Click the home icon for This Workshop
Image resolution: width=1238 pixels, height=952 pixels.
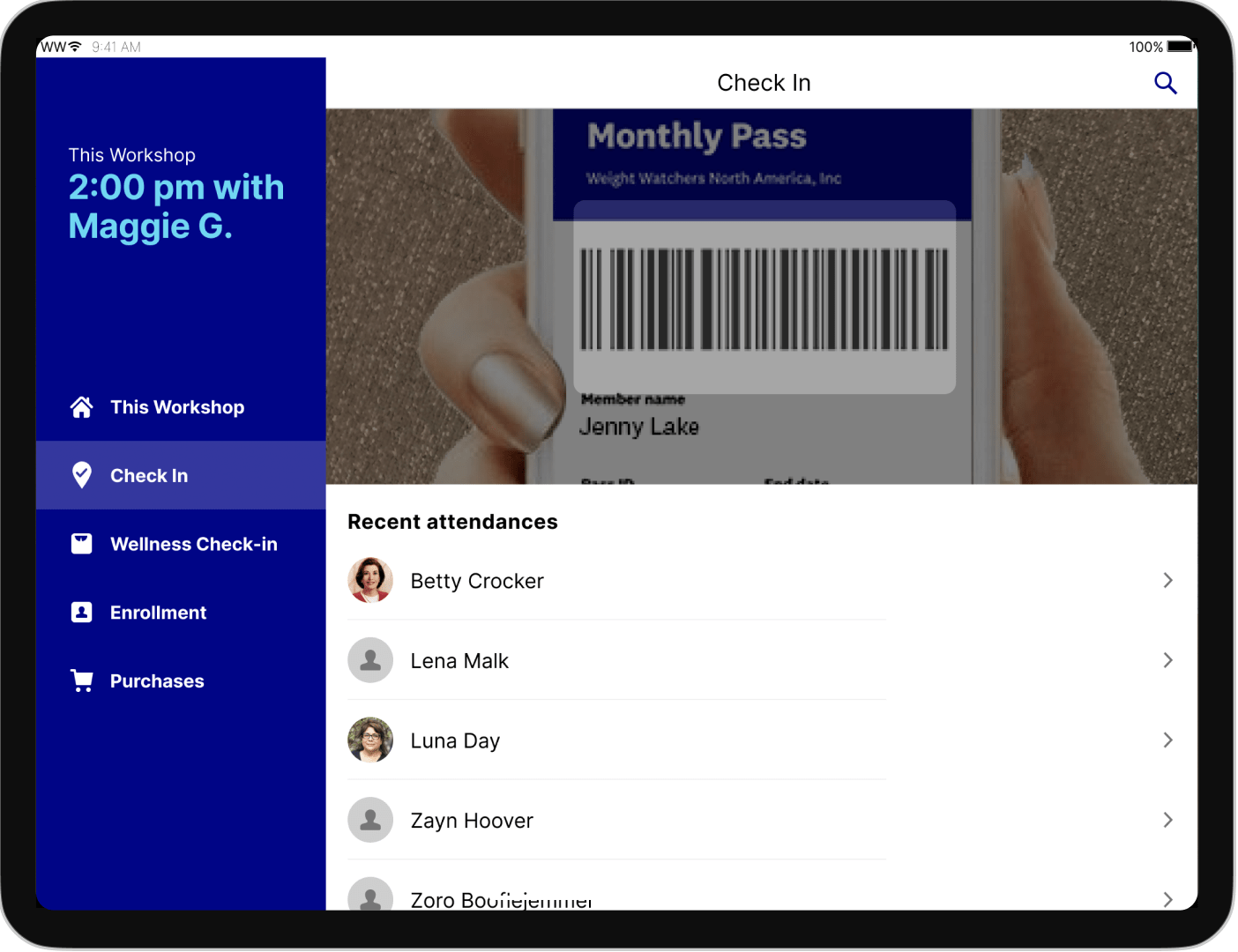click(82, 407)
